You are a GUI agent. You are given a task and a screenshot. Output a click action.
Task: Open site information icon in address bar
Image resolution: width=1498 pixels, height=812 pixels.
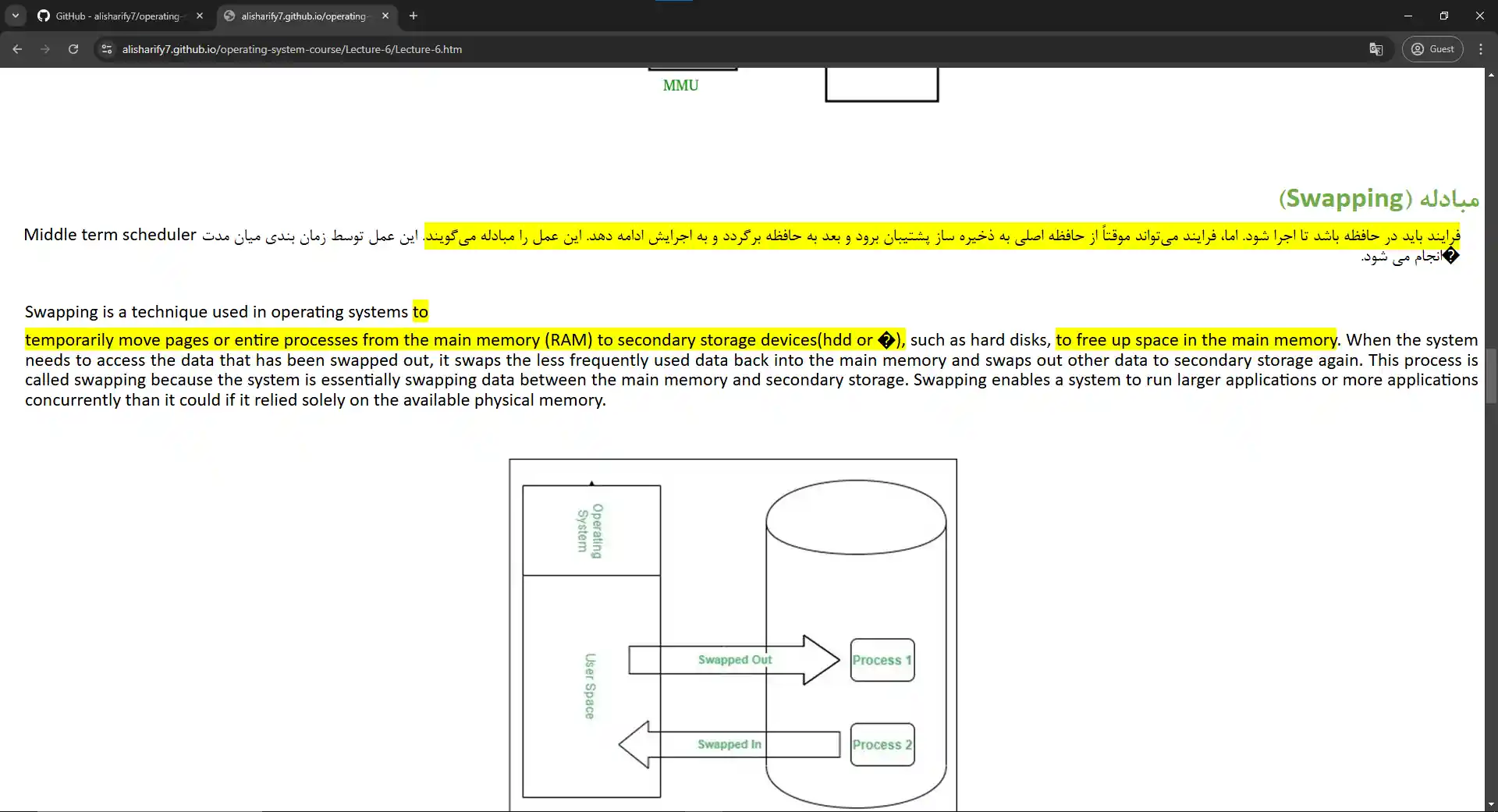[x=107, y=49]
